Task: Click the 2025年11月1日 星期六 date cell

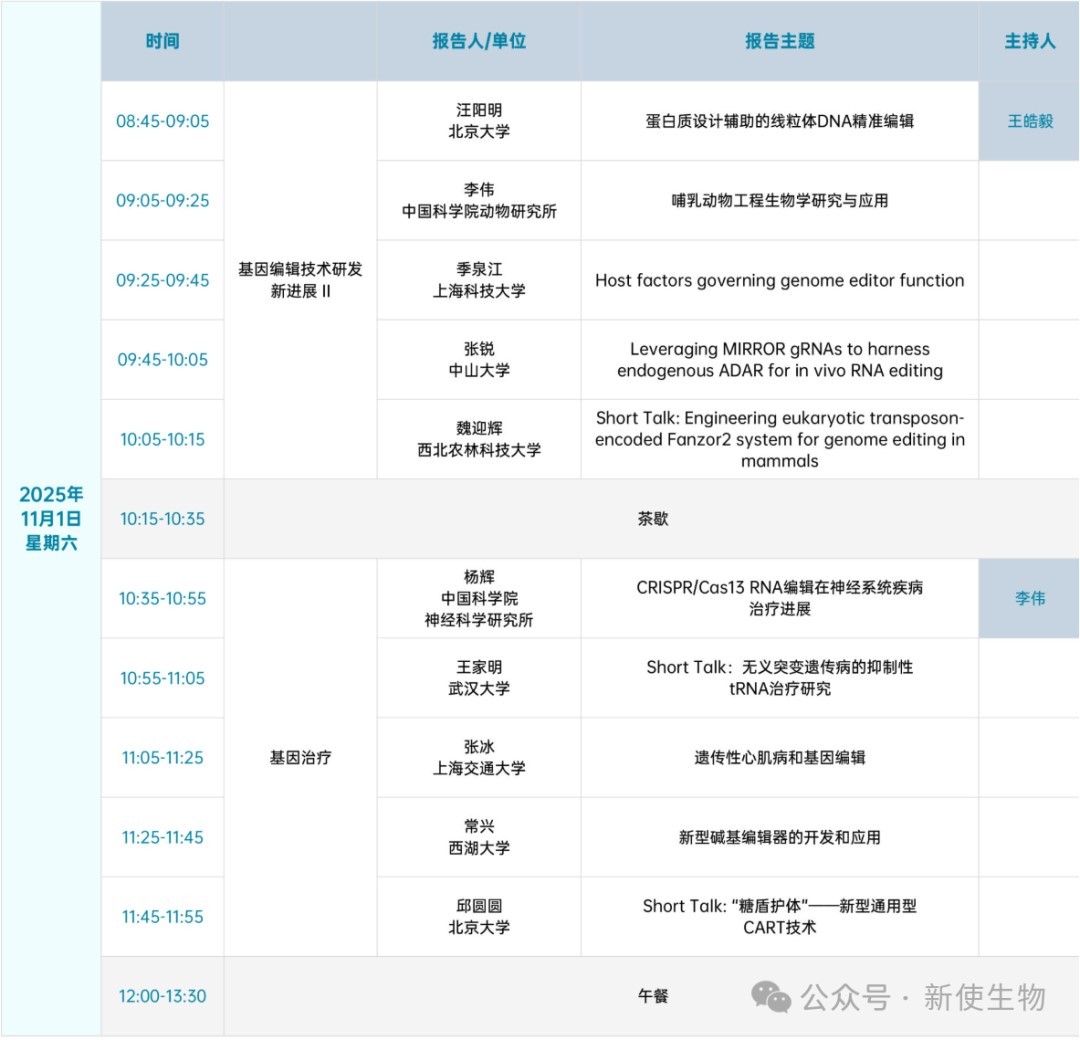Action: pos(51,519)
